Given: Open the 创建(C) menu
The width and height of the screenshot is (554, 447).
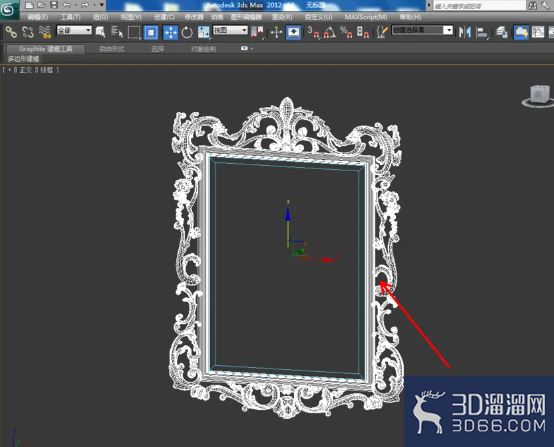Looking at the screenshot, I should pyautogui.click(x=164, y=17).
